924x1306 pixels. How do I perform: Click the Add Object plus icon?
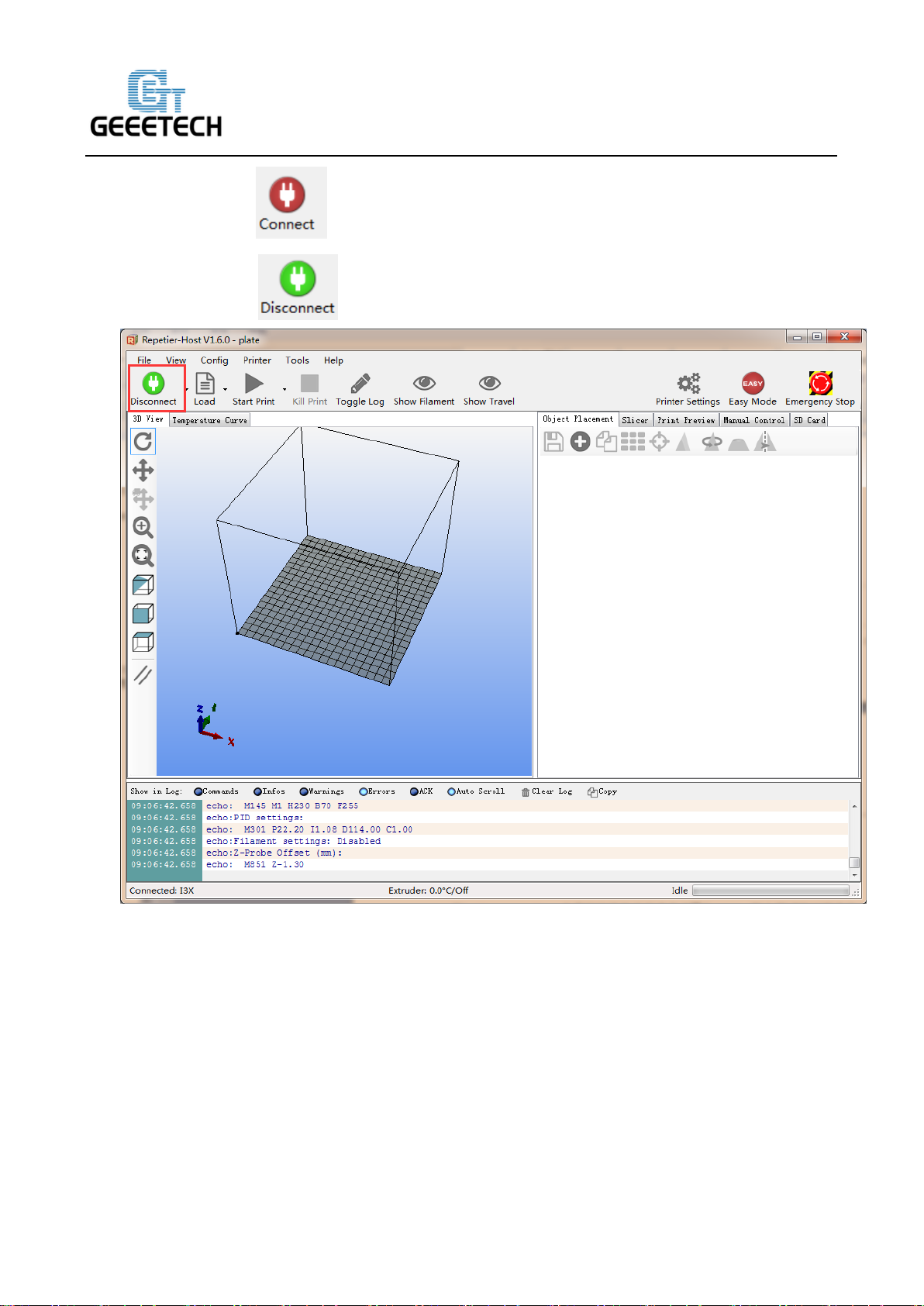[x=580, y=442]
